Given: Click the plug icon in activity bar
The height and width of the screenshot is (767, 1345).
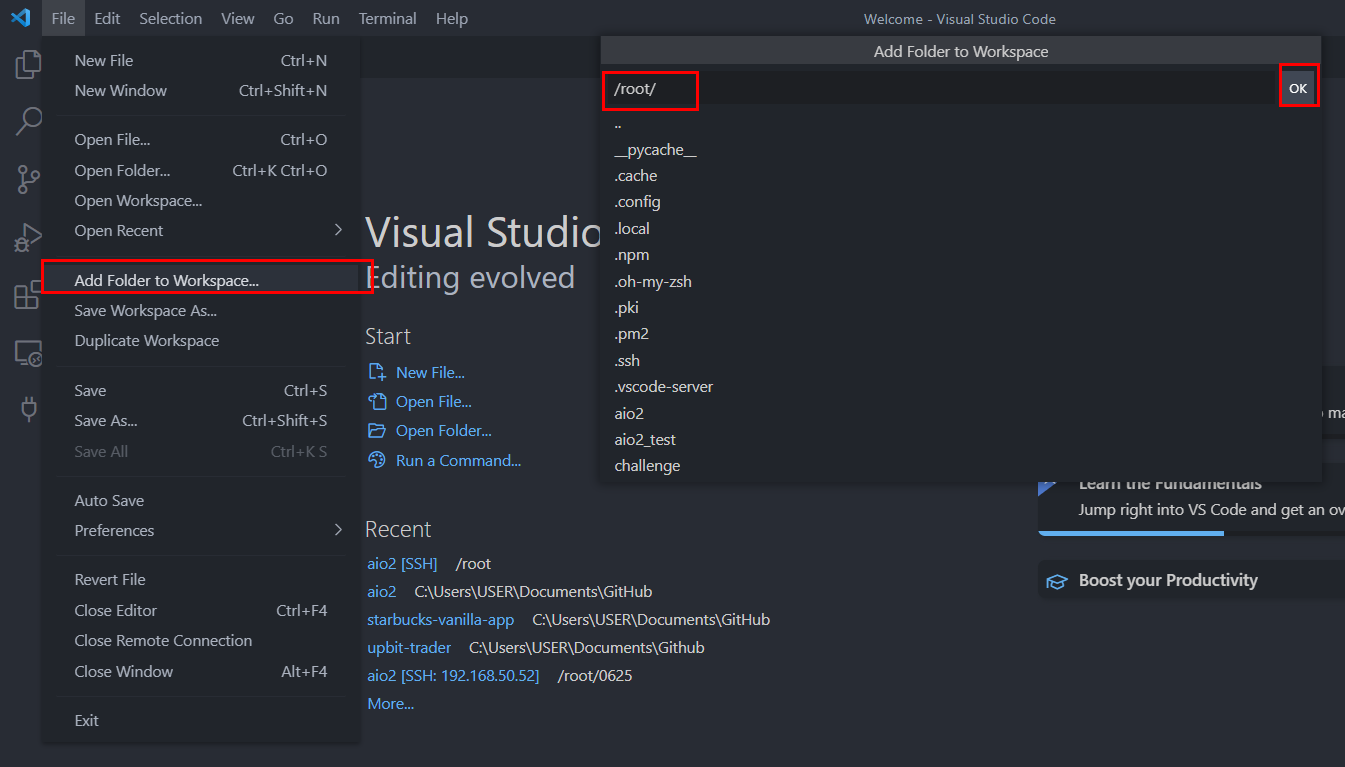Looking at the screenshot, I should tap(29, 410).
